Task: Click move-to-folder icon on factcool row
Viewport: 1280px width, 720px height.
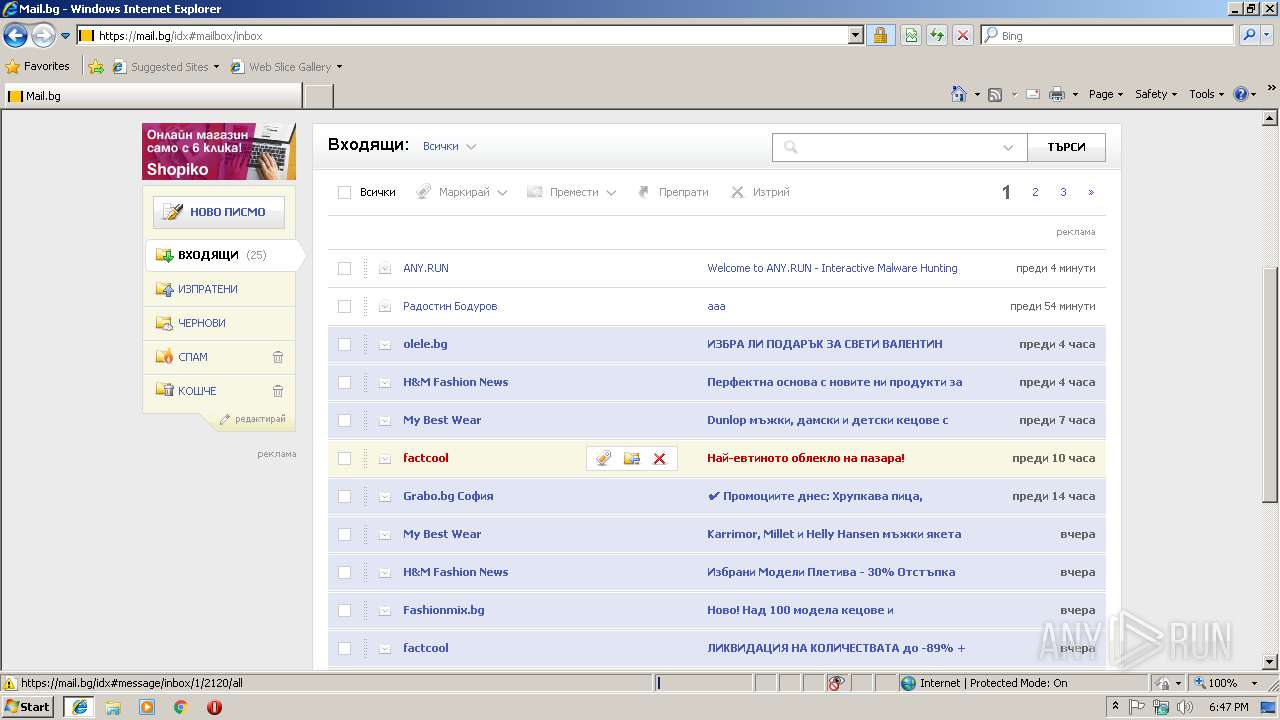Action: [631, 458]
